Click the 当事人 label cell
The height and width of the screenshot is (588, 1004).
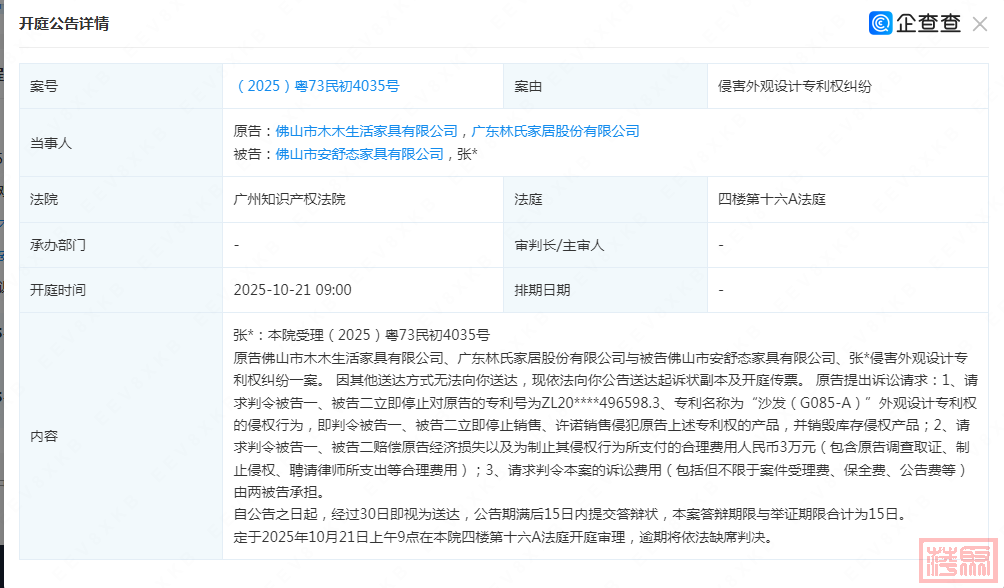tap(51, 143)
